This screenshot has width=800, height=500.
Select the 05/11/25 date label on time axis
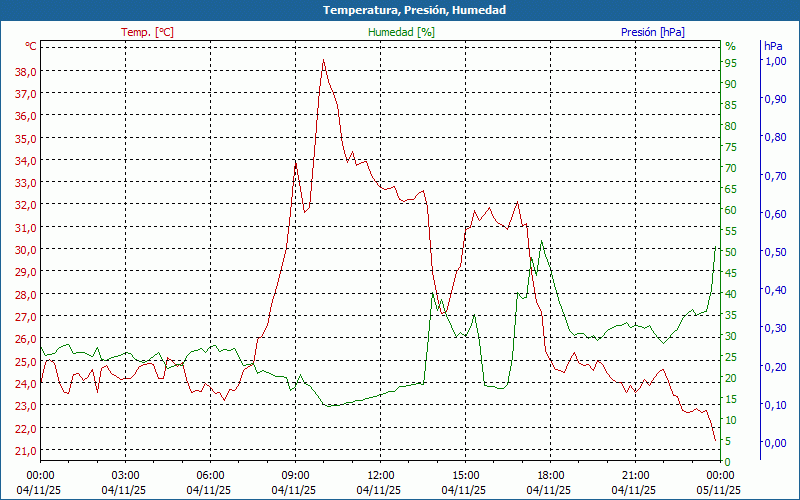[720, 490]
